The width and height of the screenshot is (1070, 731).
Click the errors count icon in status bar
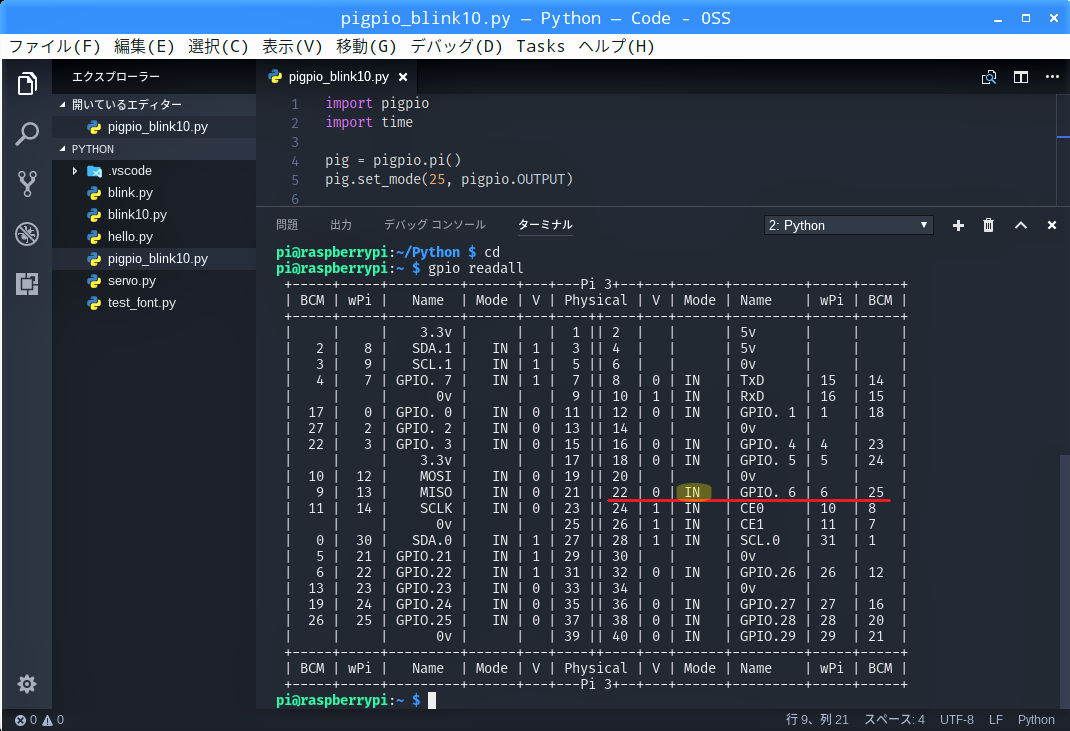pyautogui.click(x=26, y=719)
